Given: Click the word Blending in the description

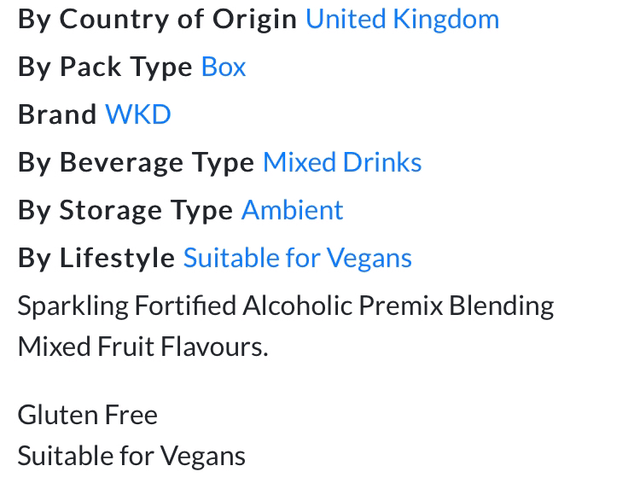Looking at the screenshot, I should point(501,305).
